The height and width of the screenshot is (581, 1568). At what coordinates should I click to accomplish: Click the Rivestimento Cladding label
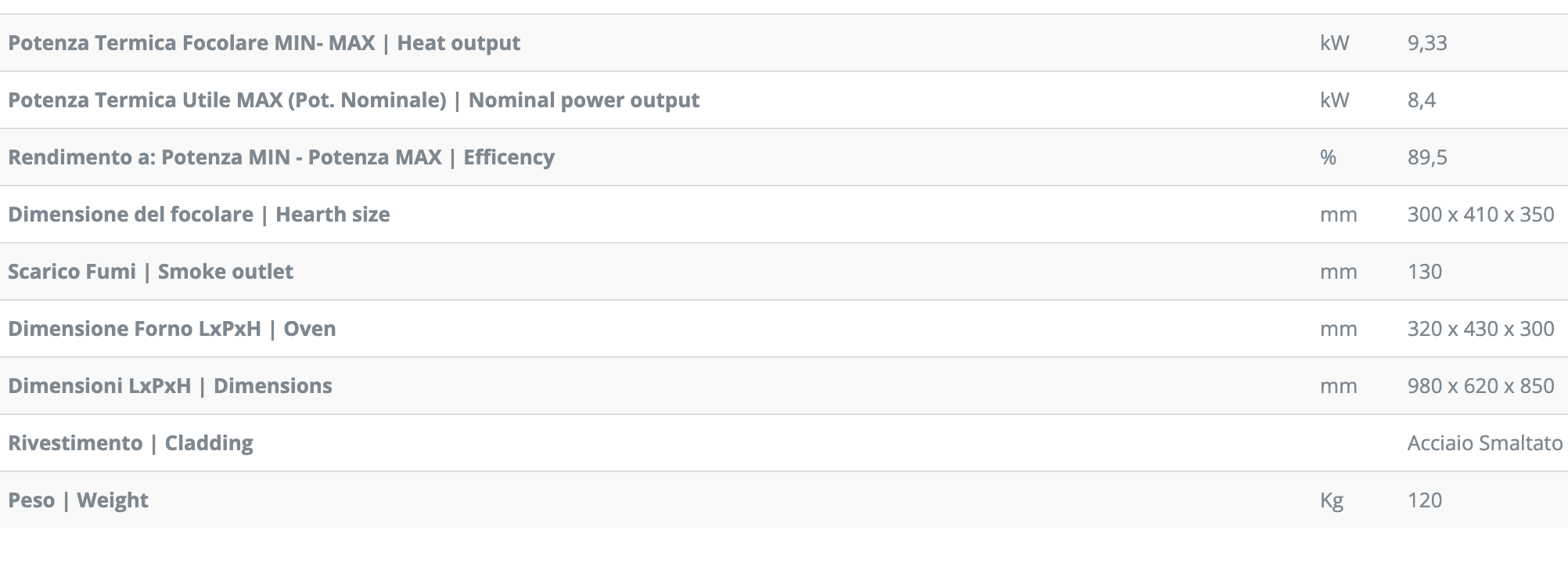click(x=131, y=443)
